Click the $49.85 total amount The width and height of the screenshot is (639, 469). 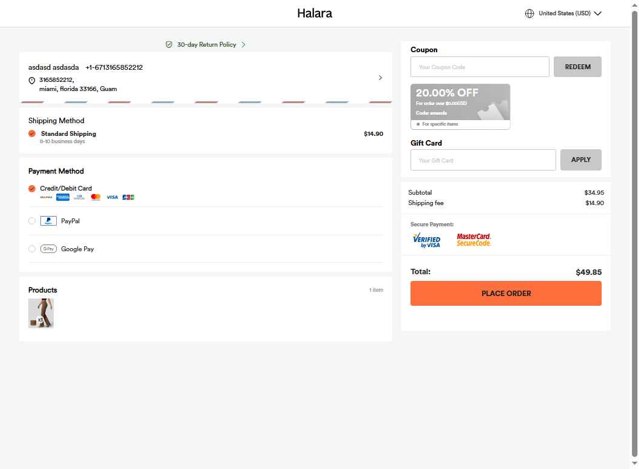click(588, 272)
